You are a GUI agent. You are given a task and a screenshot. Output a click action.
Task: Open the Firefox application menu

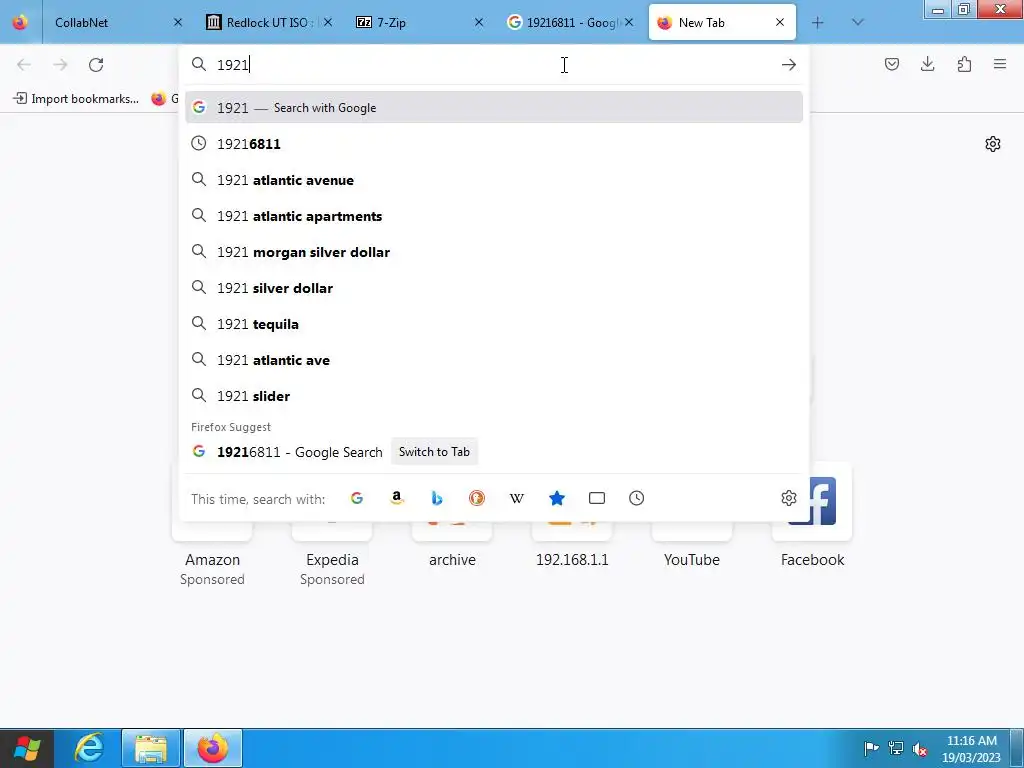coord(1000,64)
